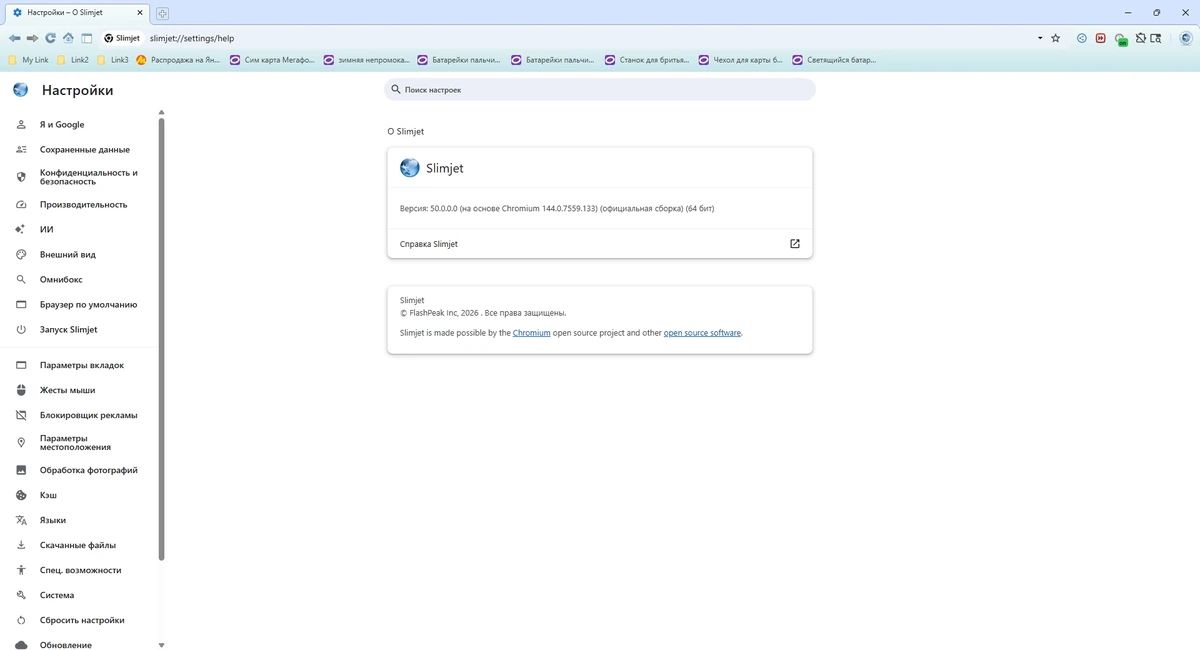Open the Чехол для карты б... bookmark
The width and height of the screenshot is (1200, 650).
coord(741,60)
